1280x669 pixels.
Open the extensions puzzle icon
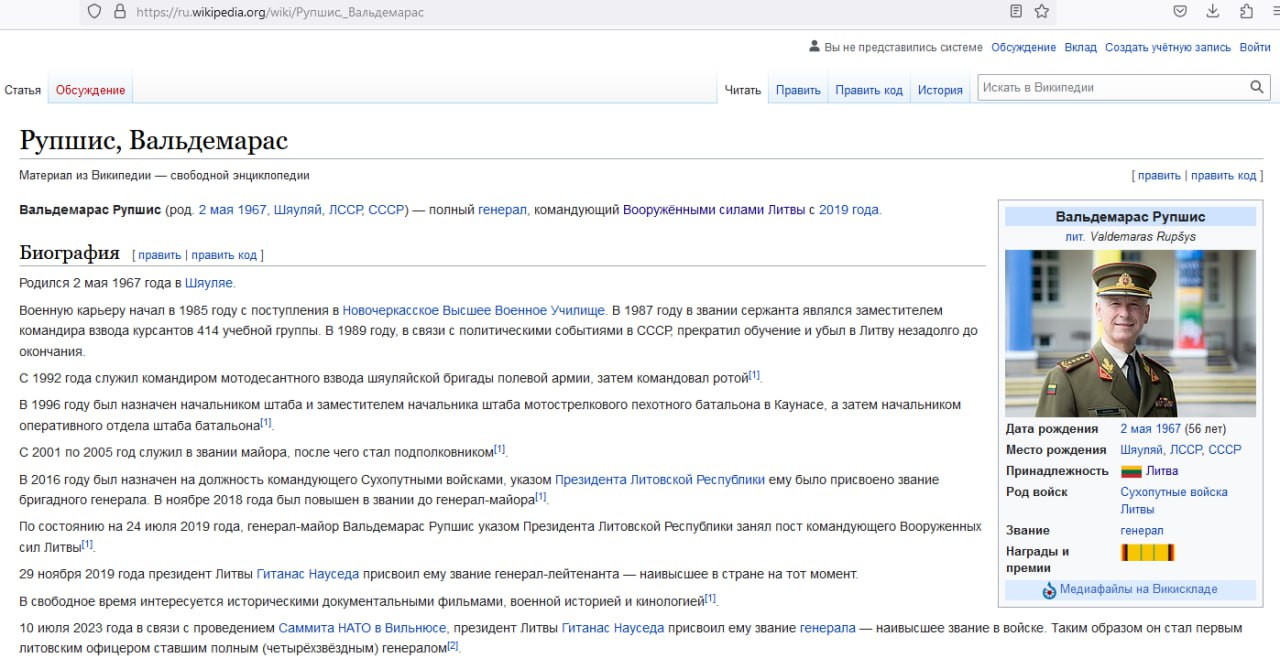coord(1246,12)
